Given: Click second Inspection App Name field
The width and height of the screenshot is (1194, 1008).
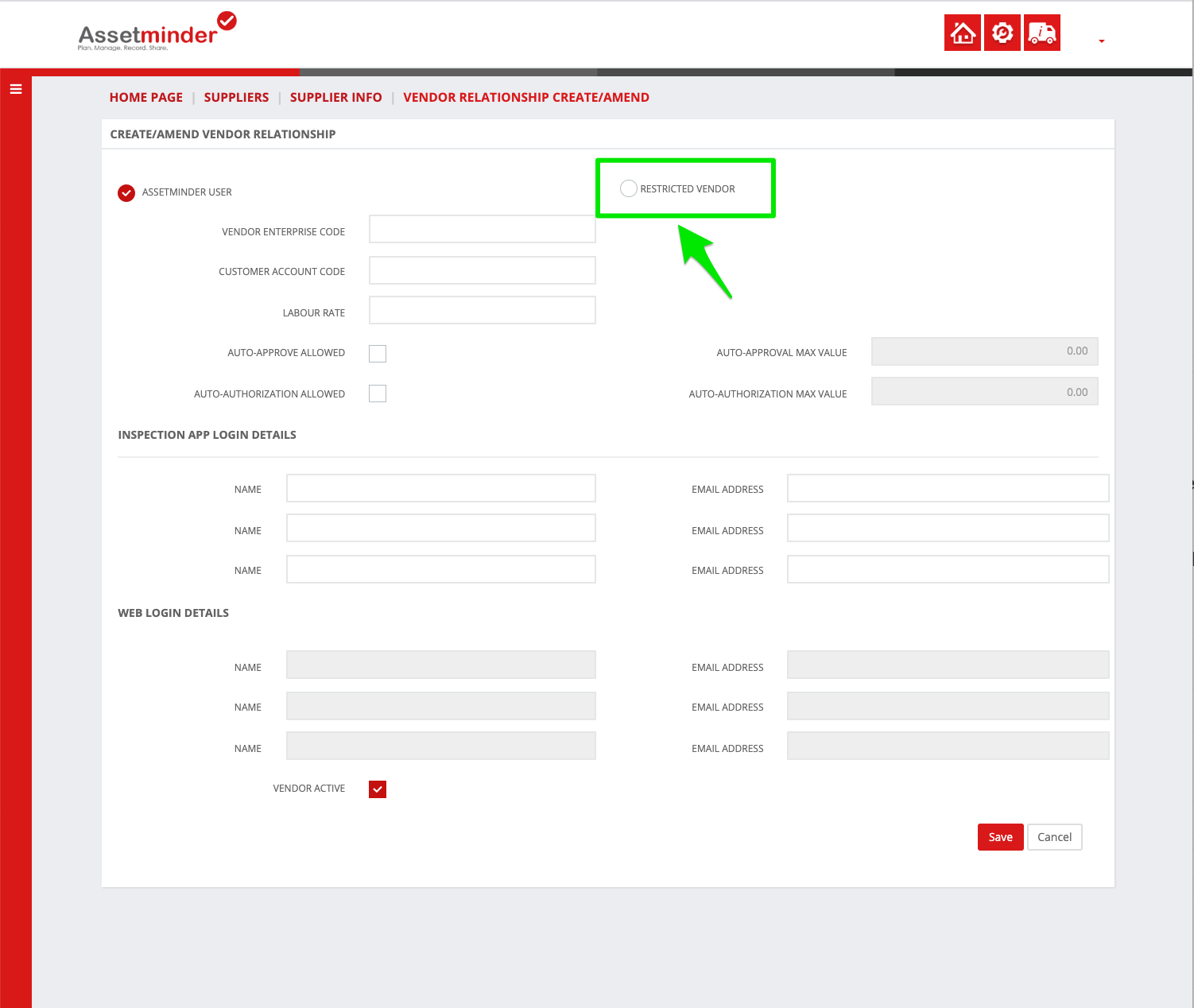Looking at the screenshot, I should 441,528.
